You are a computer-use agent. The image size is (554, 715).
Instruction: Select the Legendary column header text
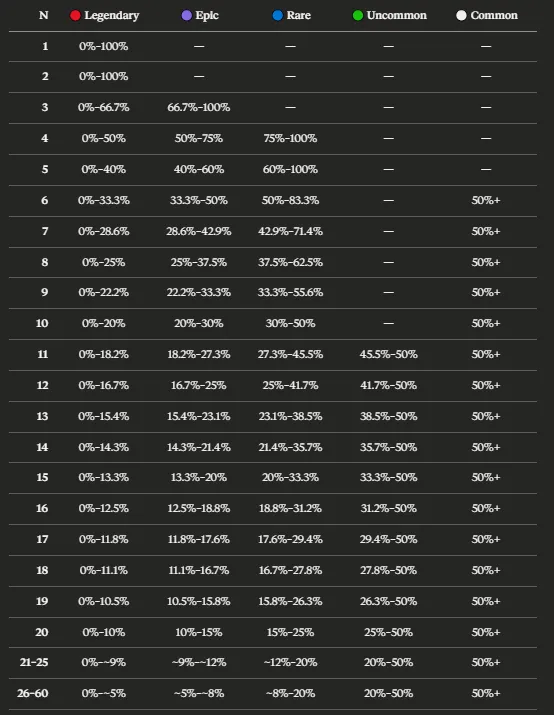point(112,16)
